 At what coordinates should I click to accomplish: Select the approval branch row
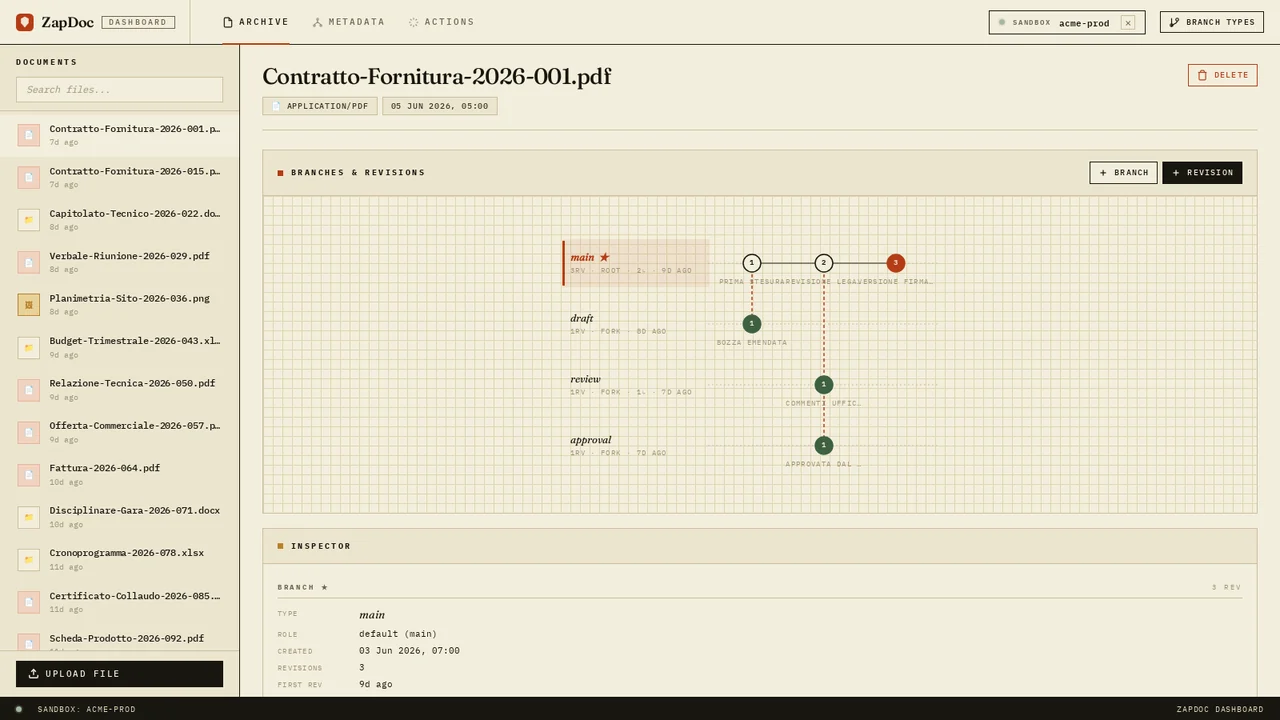[636, 445]
